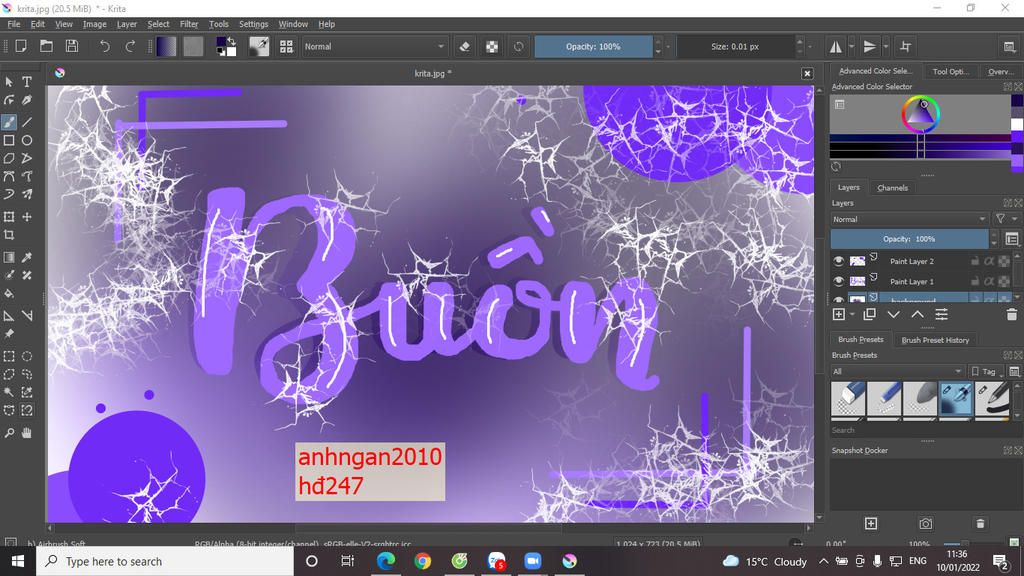Open the brush settings editor
The height and width of the screenshot is (576, 1024).
(259, 46)
